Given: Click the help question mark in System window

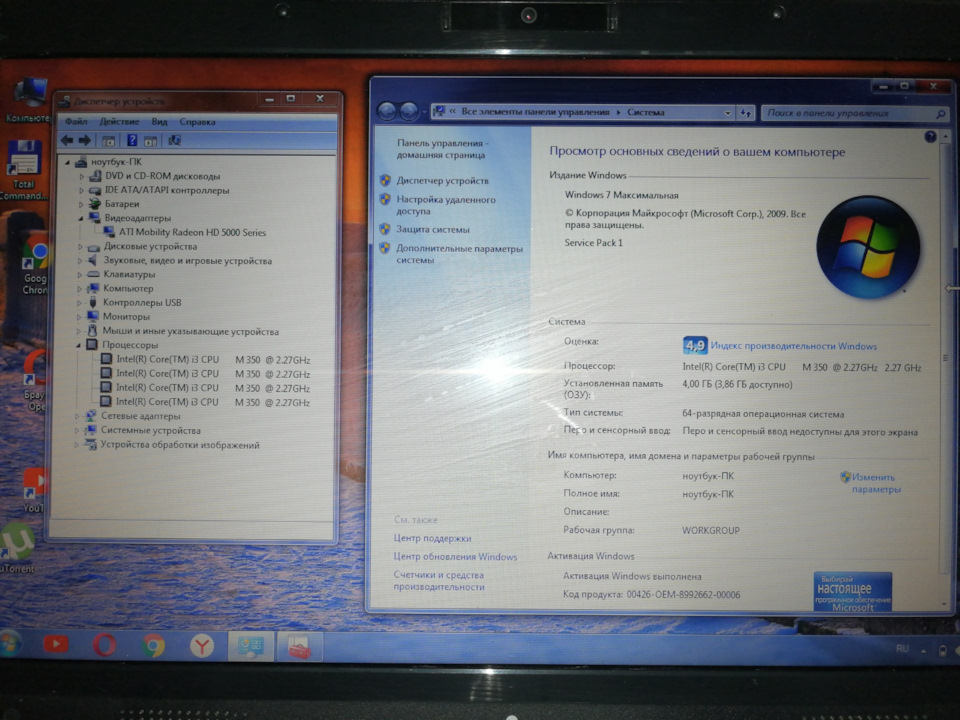Looking at the screenshot, I should pyautogui.click(x=930, y=137).
